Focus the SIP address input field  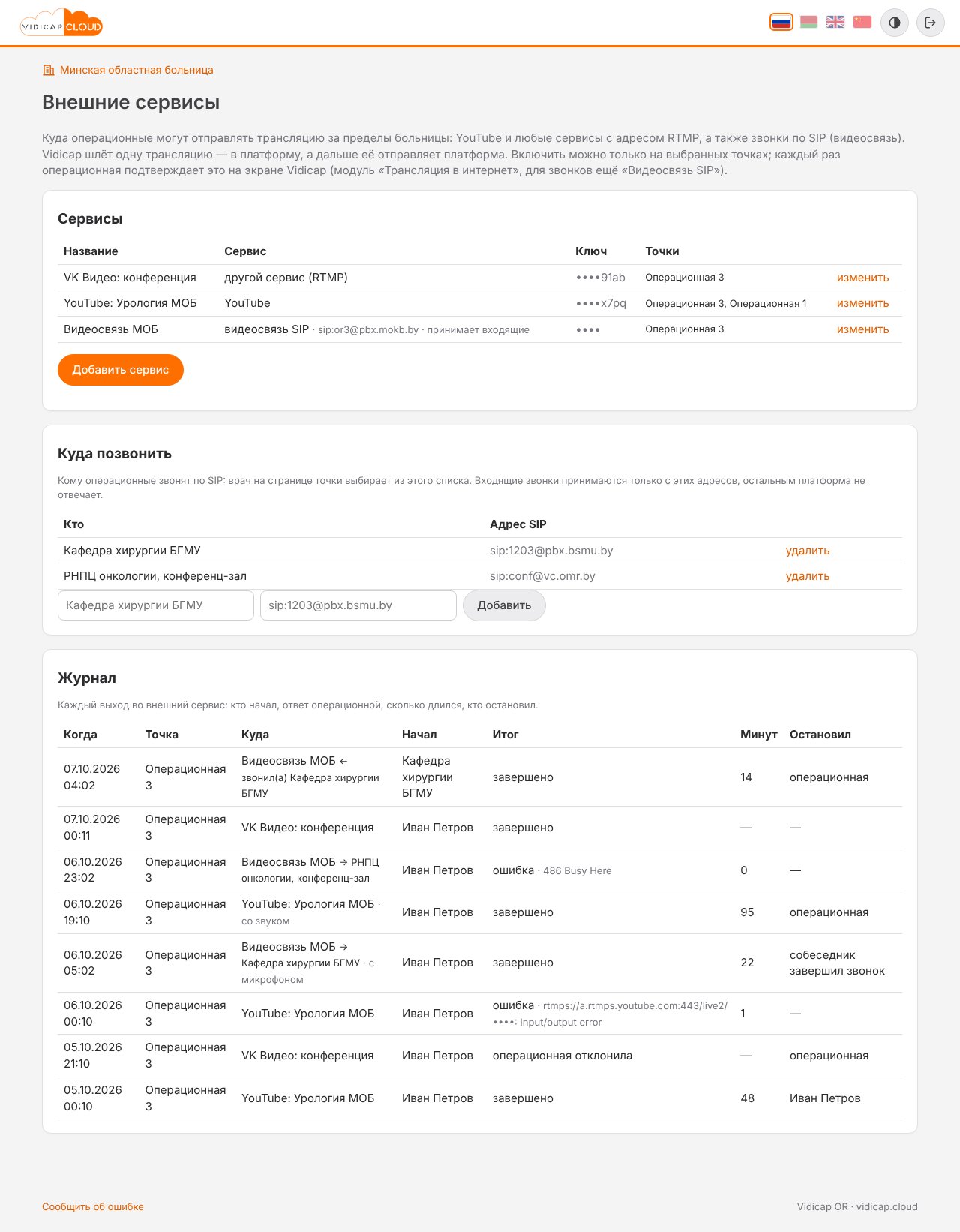pos(358,605)
